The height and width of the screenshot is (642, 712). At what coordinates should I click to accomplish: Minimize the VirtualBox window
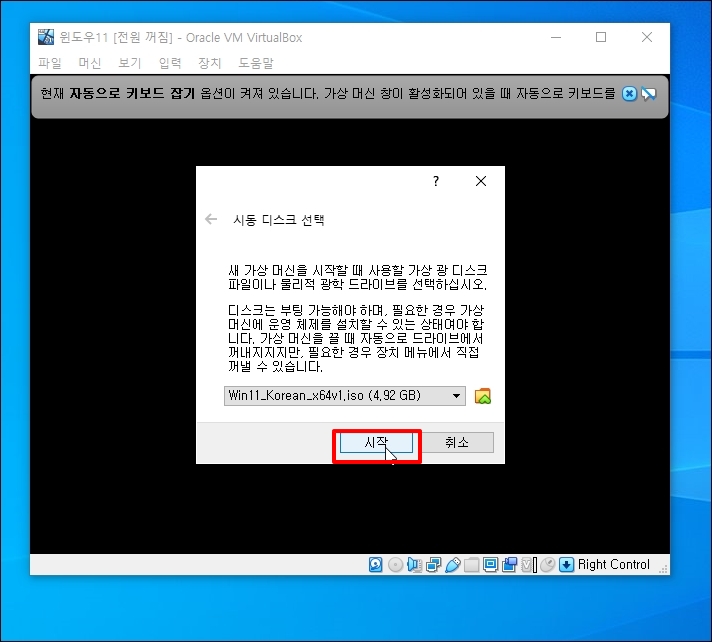pyautogui.click(x=556, y=37)
